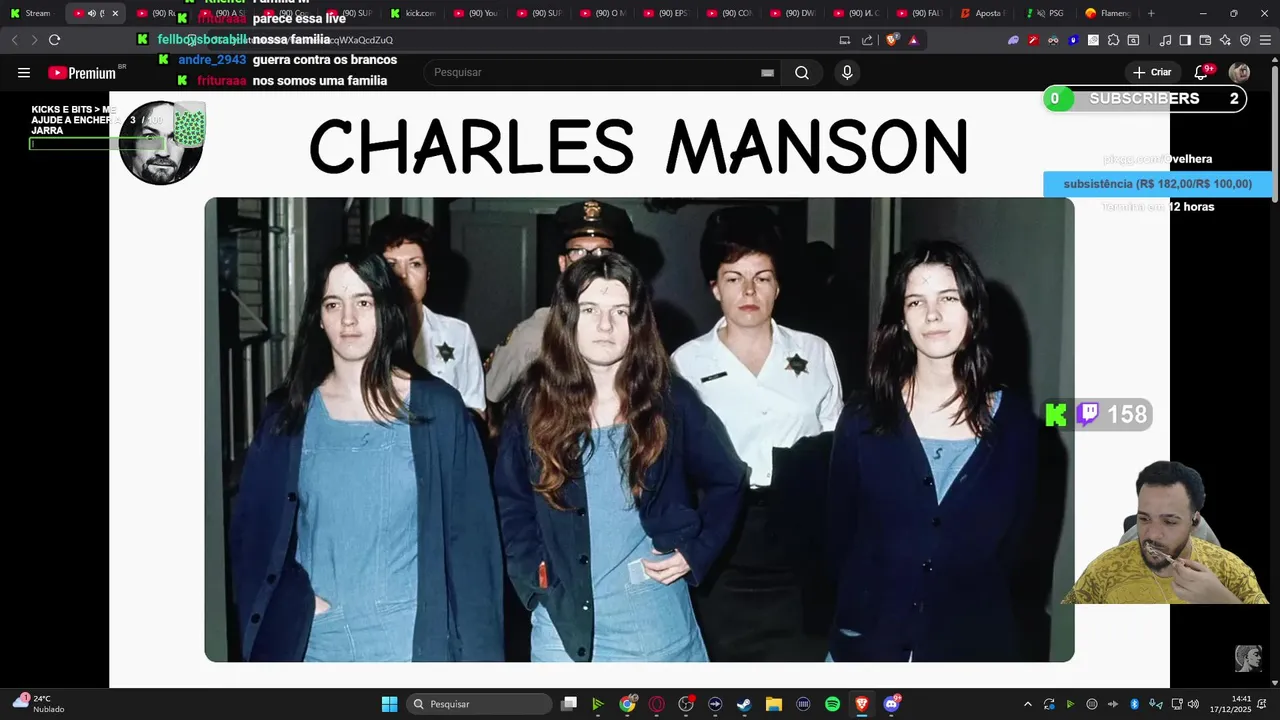Open the weather widget 24°C Nublado
This screenshot has height=720, width=1280.
[40, 704]
